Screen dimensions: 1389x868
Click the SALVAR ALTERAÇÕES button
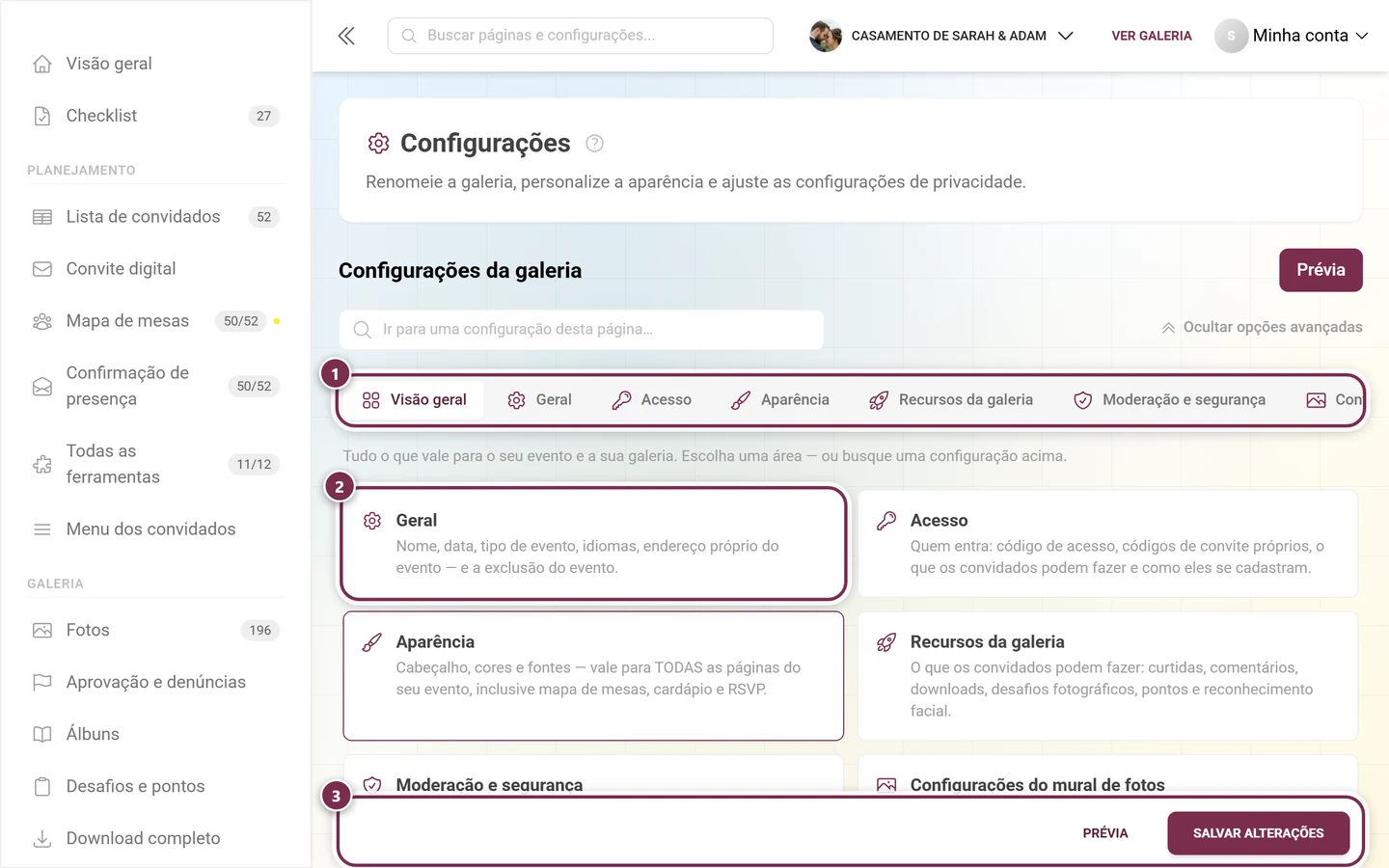tap(1258, 833)
